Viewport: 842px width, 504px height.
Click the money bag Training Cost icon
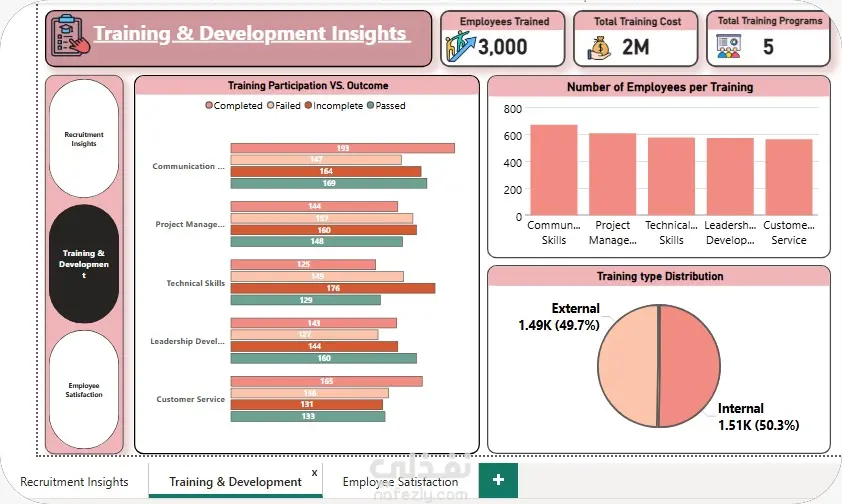point(599,48)
